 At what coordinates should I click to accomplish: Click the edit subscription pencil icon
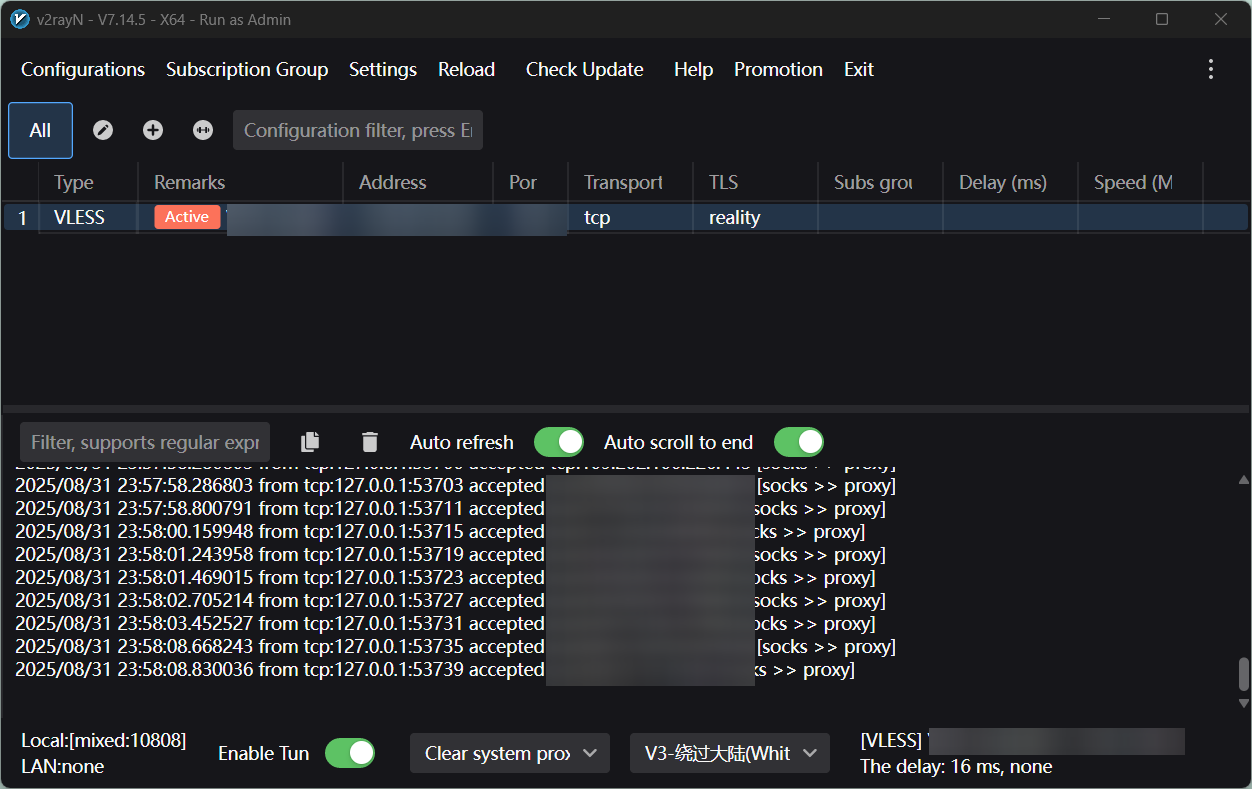[x=103, y=130]
